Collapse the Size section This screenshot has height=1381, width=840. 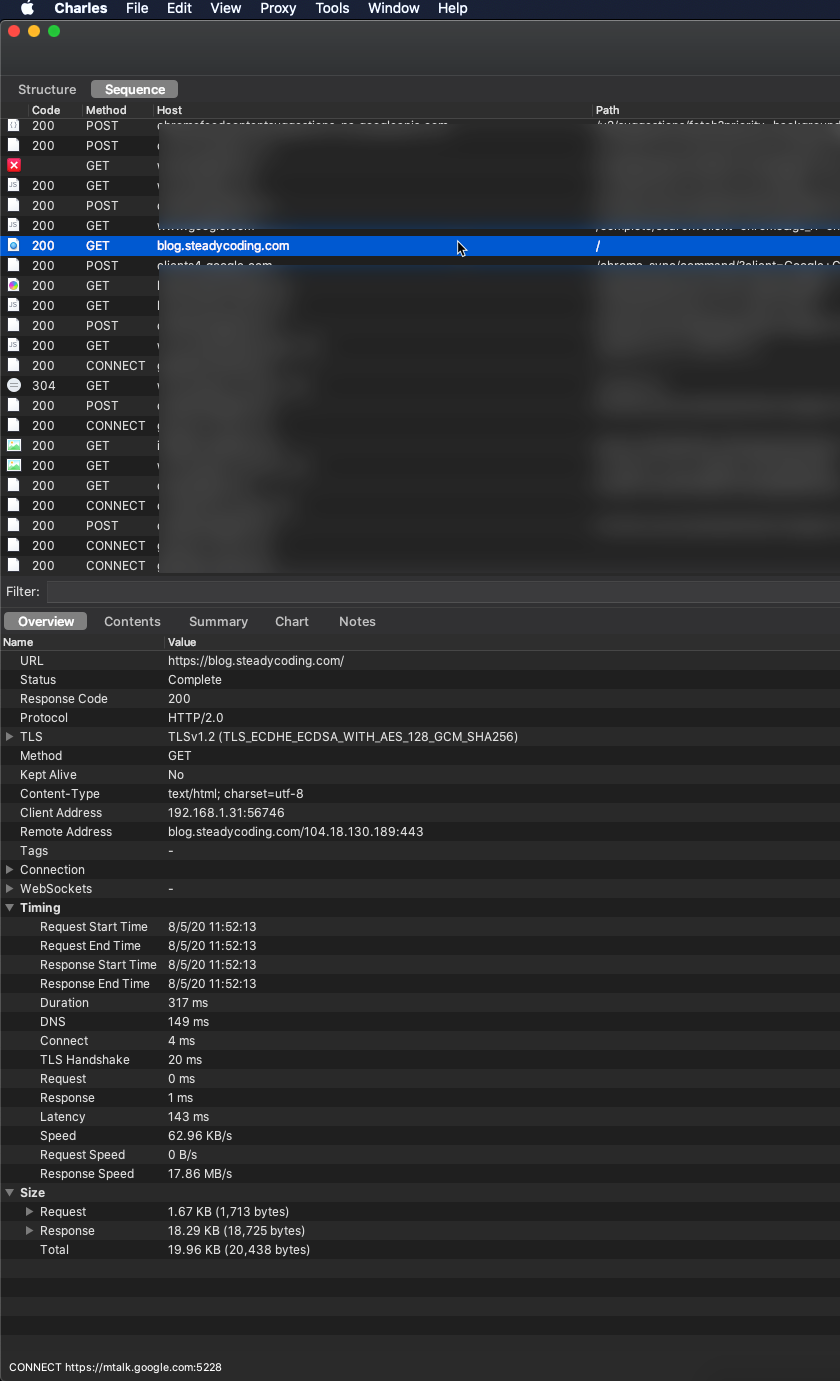click(10, 1193)
